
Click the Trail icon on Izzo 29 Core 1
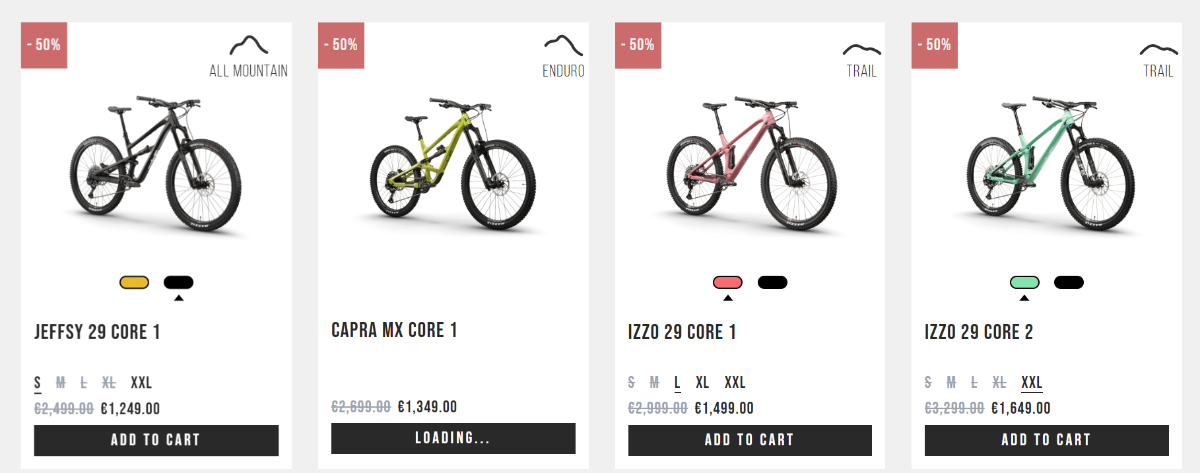pyautogui.click(x=861, y=48)
